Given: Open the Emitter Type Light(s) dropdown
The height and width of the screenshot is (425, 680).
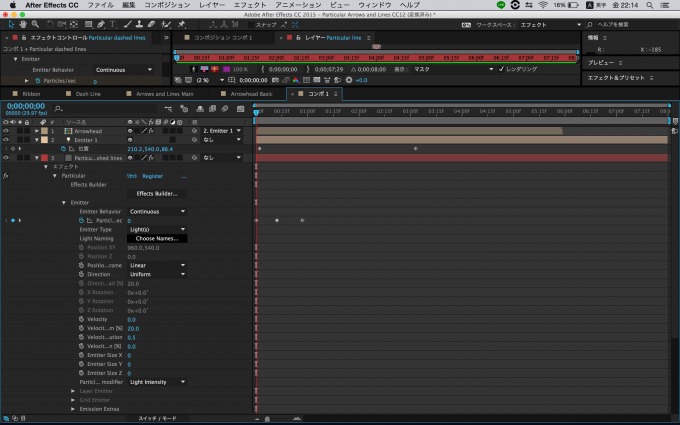Looking at the screenshot, I should coord(157,229).
